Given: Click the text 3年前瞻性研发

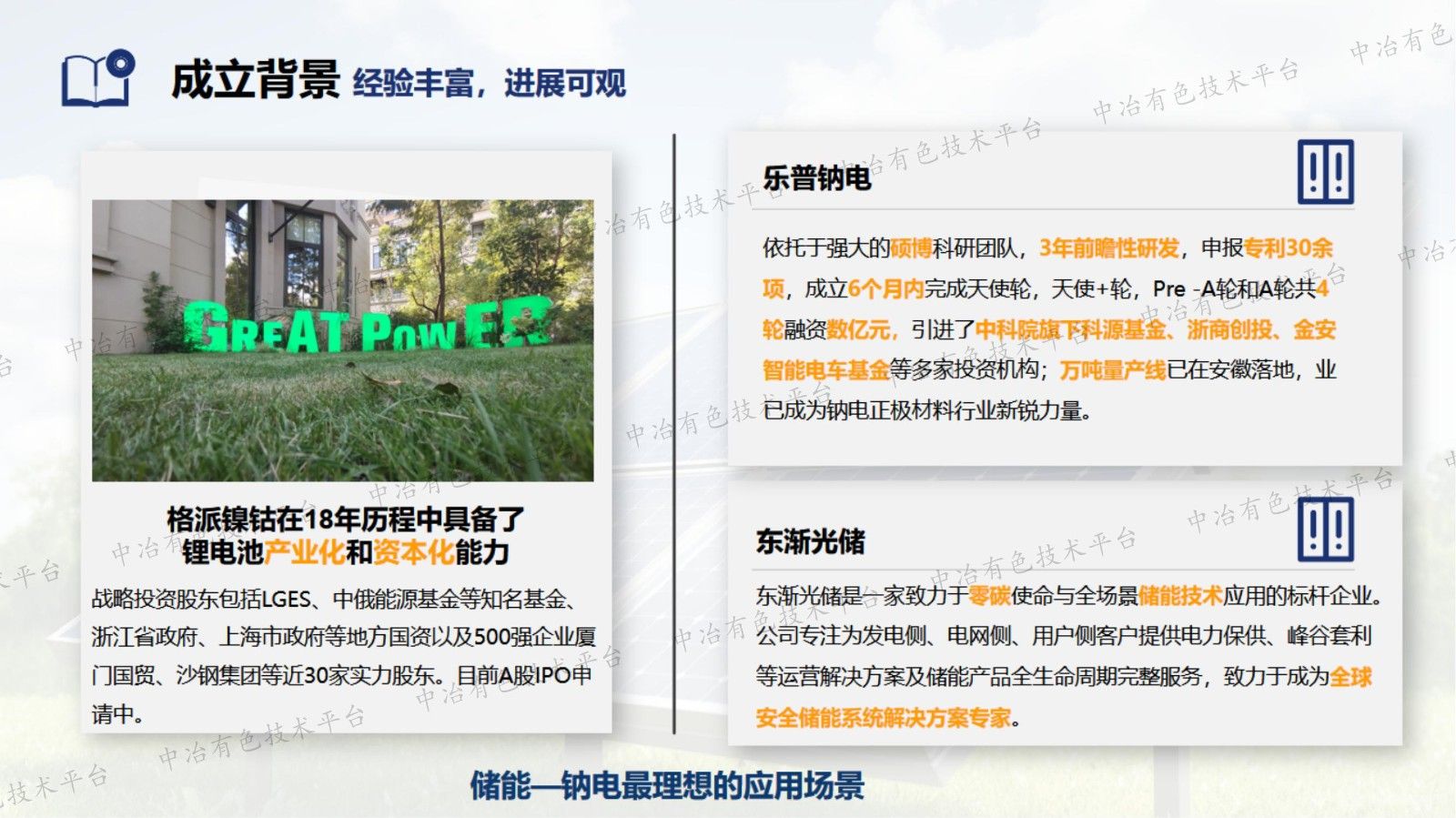Looking at the screenshot, I should [x=1109, y=247].
